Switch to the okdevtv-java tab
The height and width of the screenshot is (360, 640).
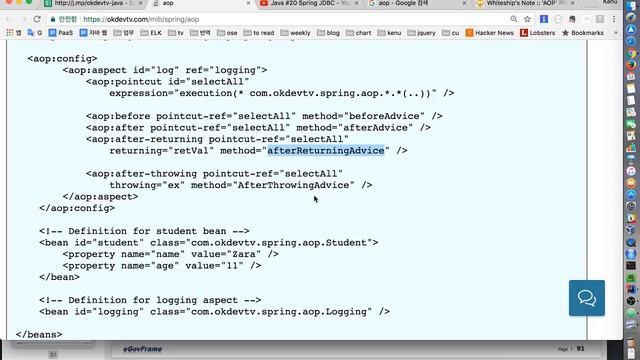[x=94, y=3]
